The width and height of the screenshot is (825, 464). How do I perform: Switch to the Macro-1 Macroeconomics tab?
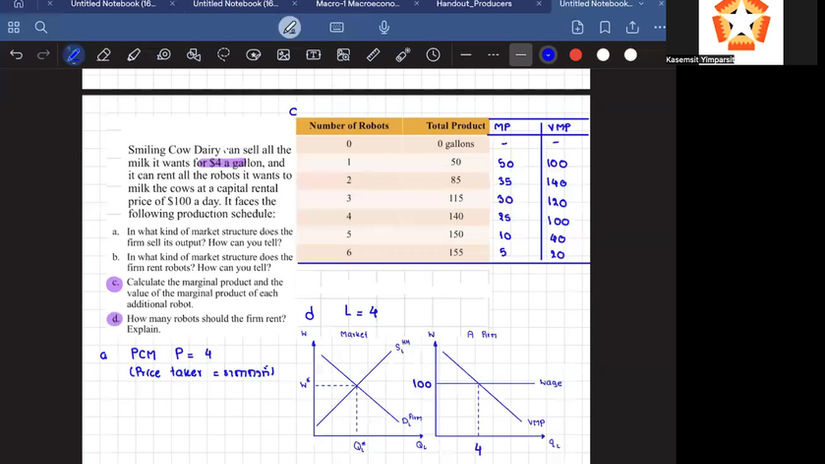358,4
